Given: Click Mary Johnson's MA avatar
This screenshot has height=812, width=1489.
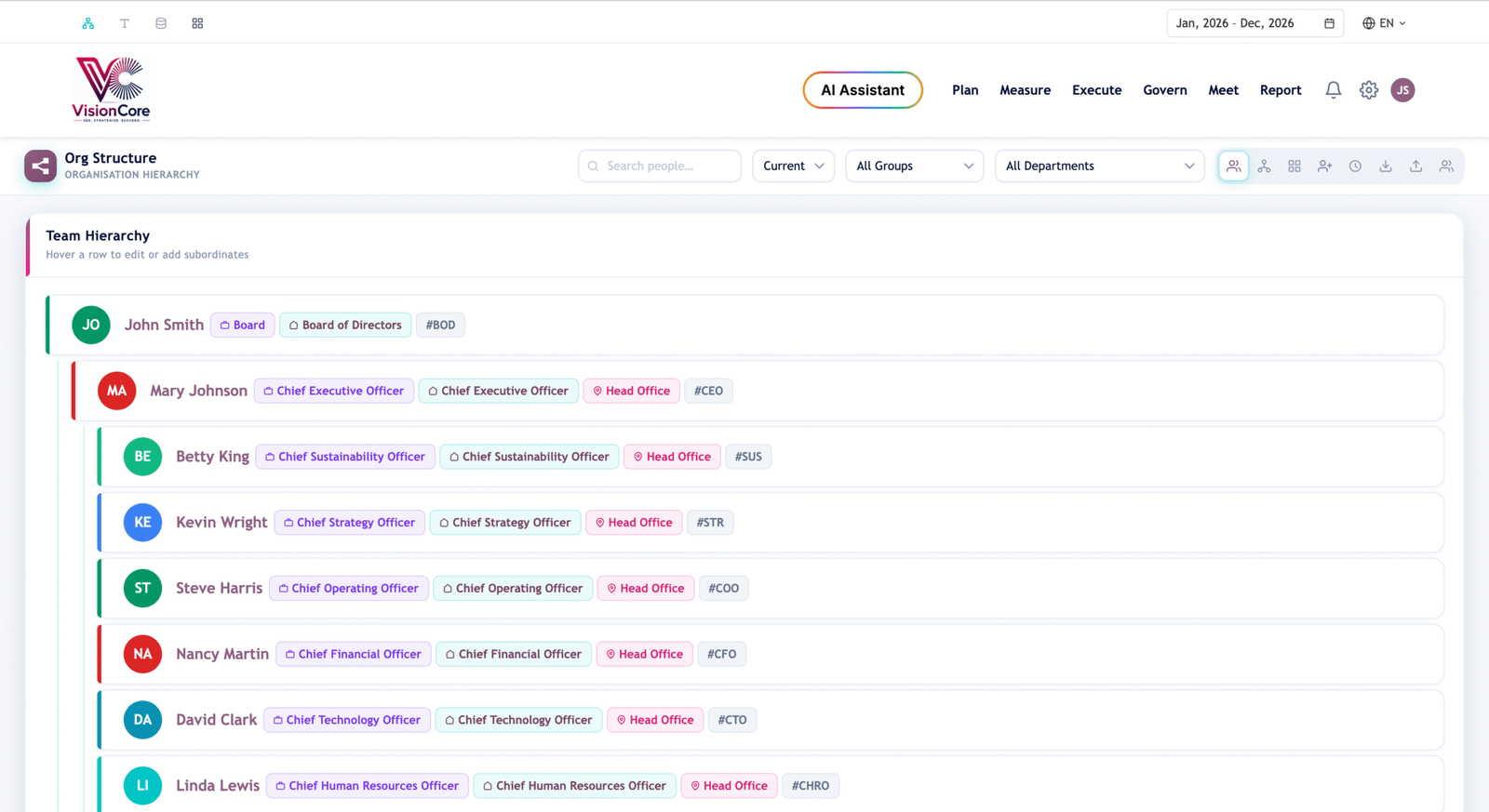Looking at the screenshot, I should click(116, 391).
